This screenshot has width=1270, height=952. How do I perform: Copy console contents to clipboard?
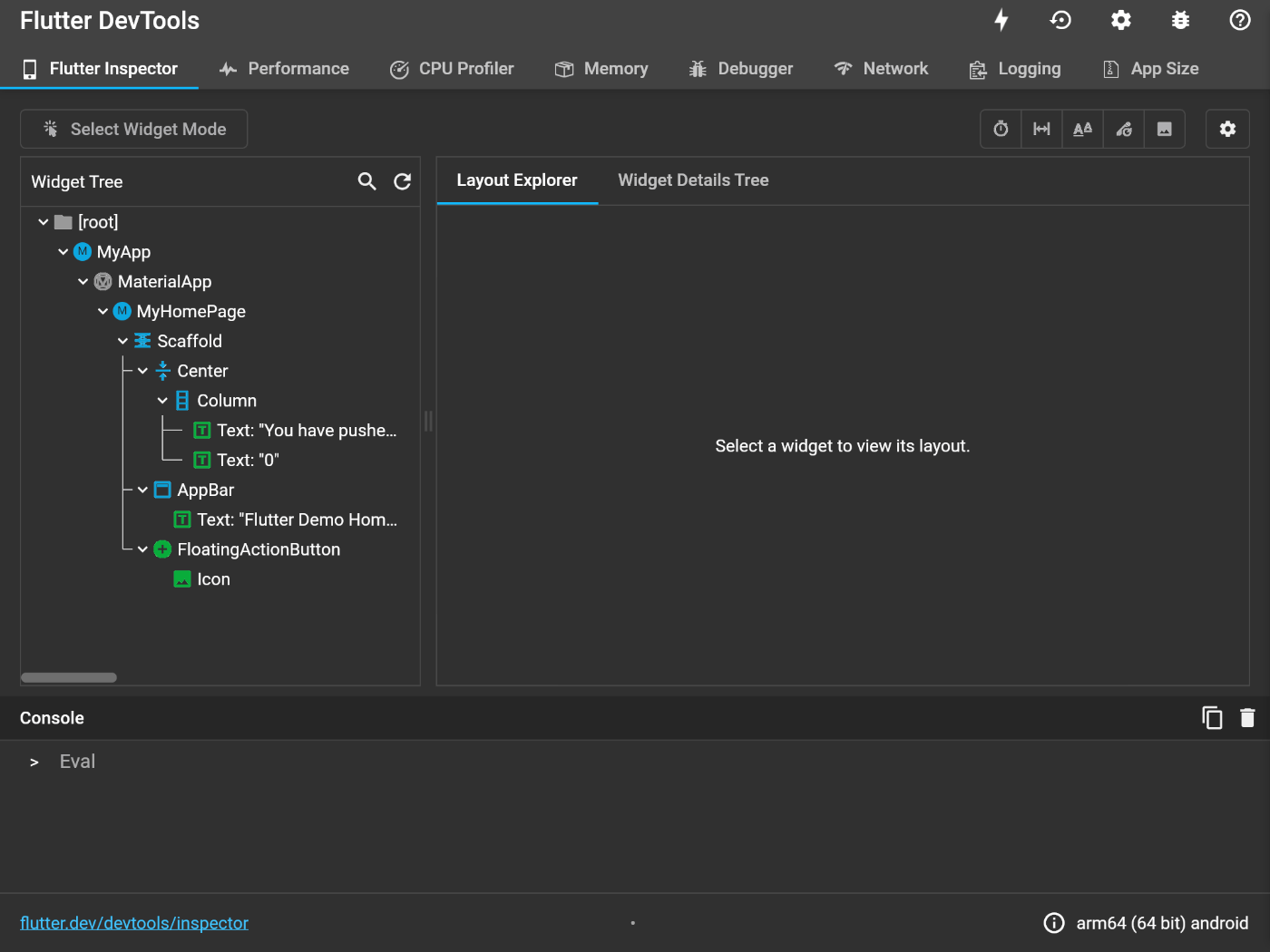1212,718
